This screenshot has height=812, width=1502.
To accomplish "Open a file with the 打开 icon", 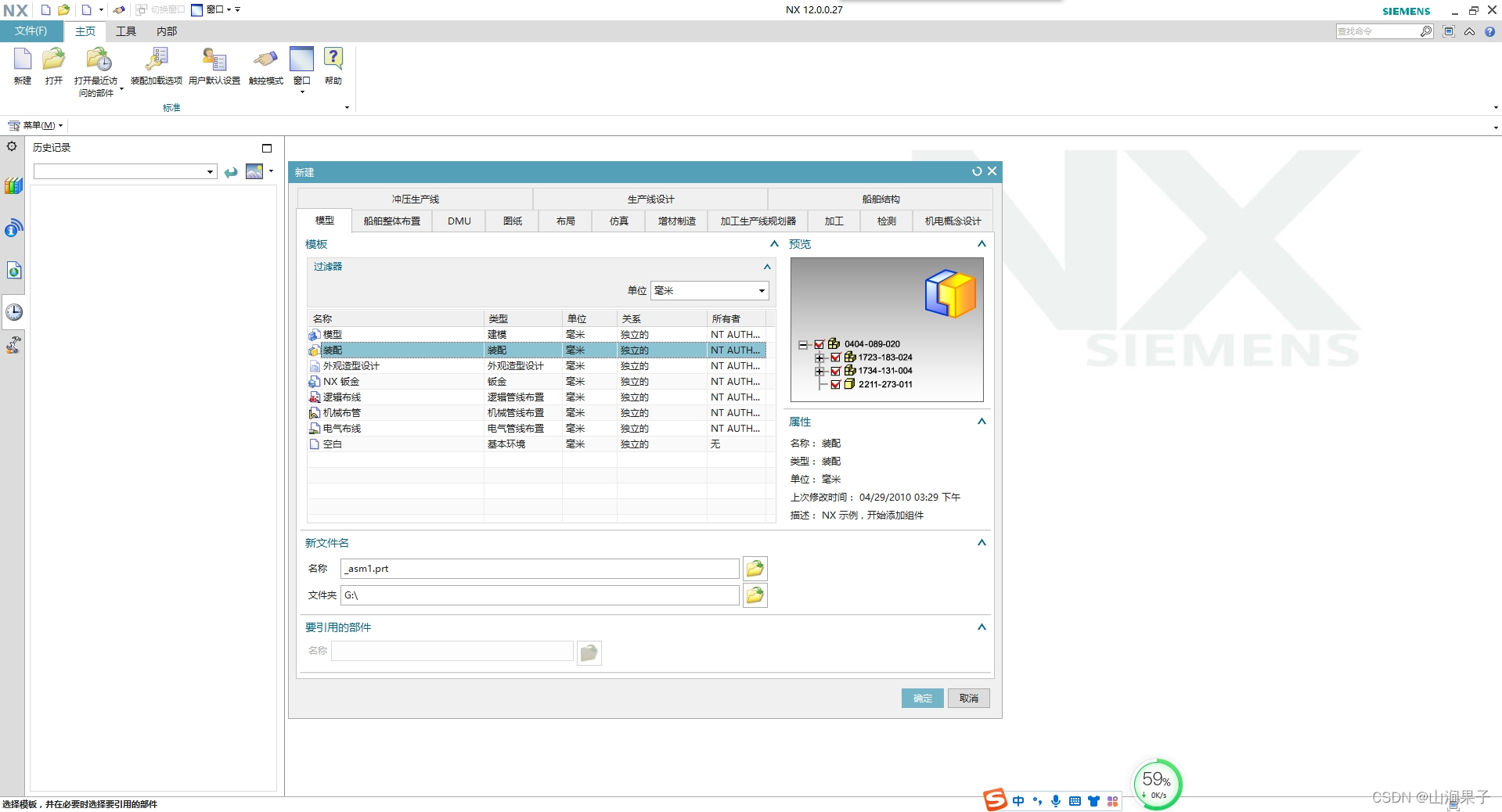I will 54,66.
